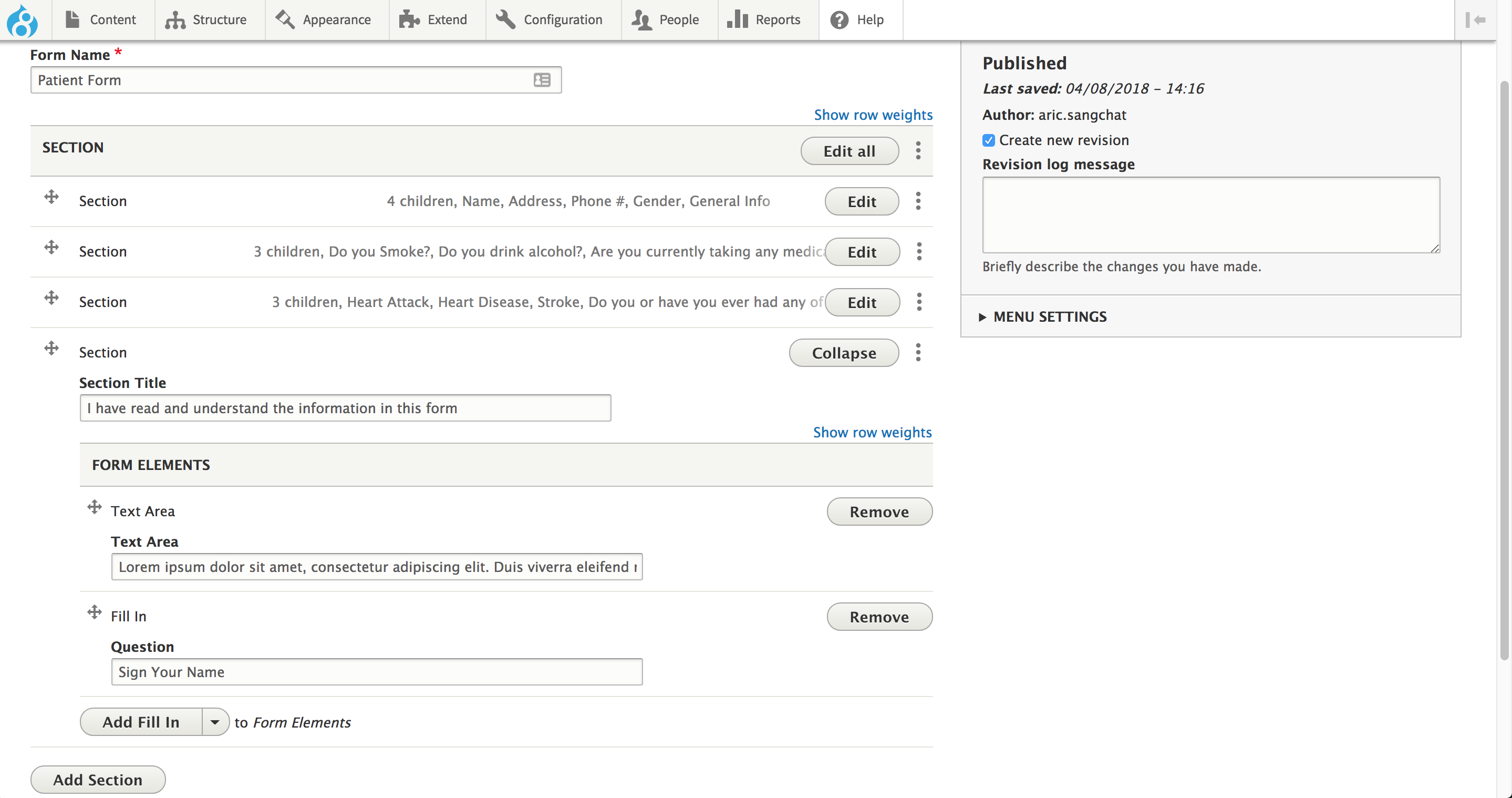Screen dimensions: 1512x798
Task: Click drag handle of the first Section row
Action: coord(51,197)
